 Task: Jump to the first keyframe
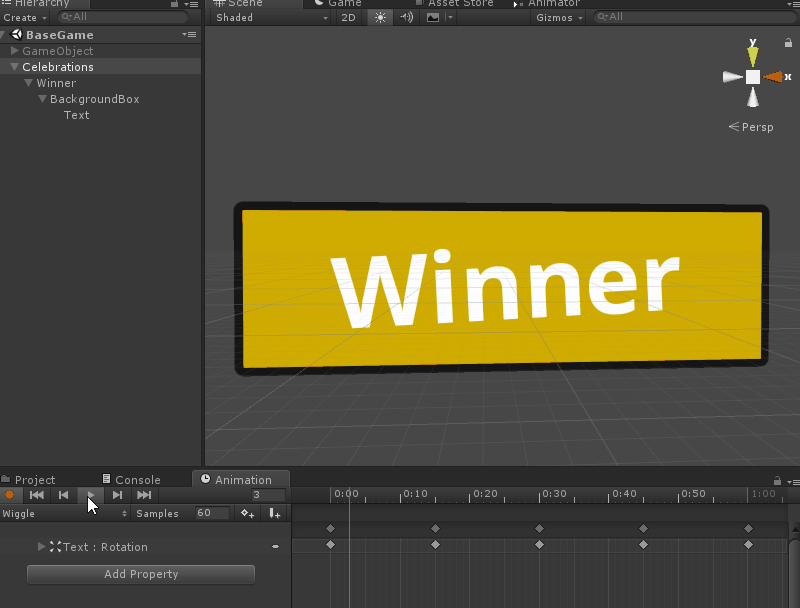tap(37, 495)
